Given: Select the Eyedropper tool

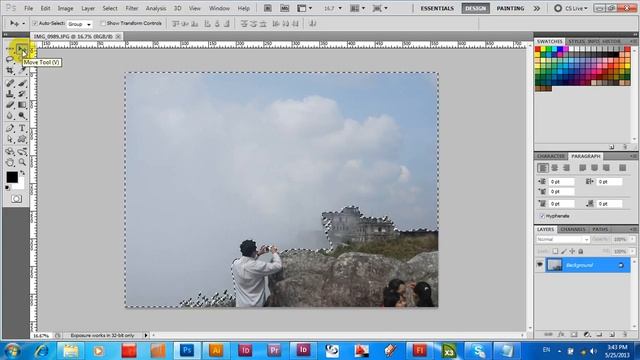Looking at the screenshot, I should [x=22, y=71].
